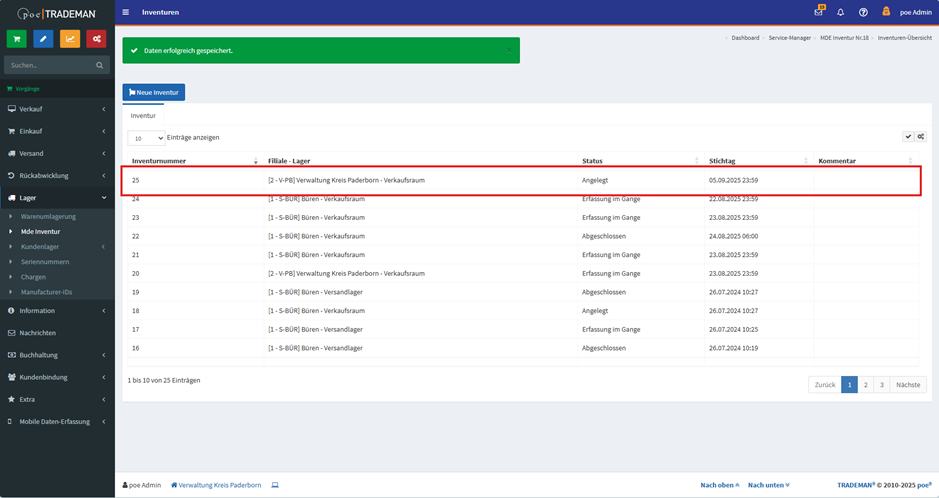
Task: Expand the Buchhaltung sidebar menu
Action: coord(57,355)
